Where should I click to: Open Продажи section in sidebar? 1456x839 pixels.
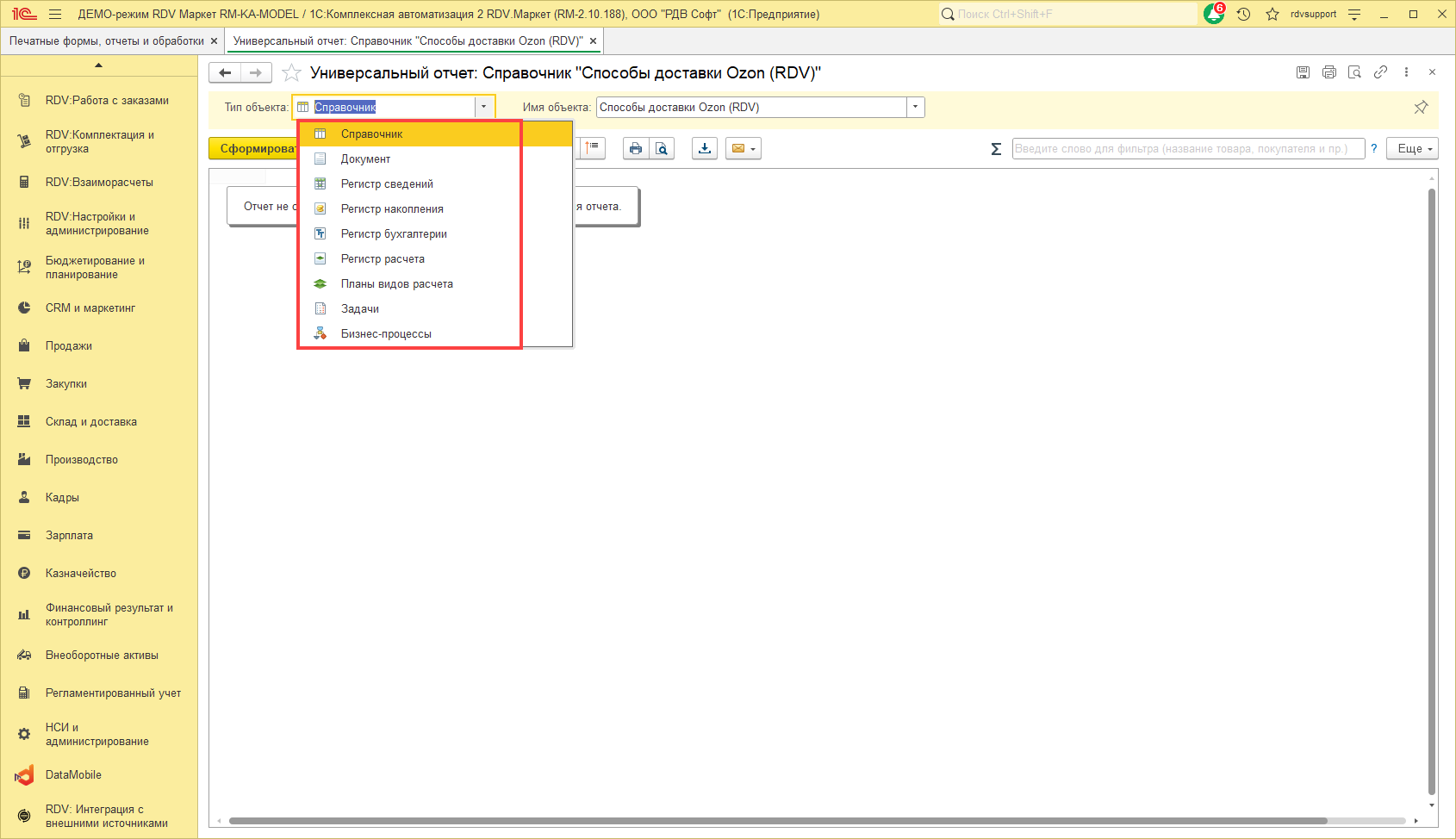[69, 346]
